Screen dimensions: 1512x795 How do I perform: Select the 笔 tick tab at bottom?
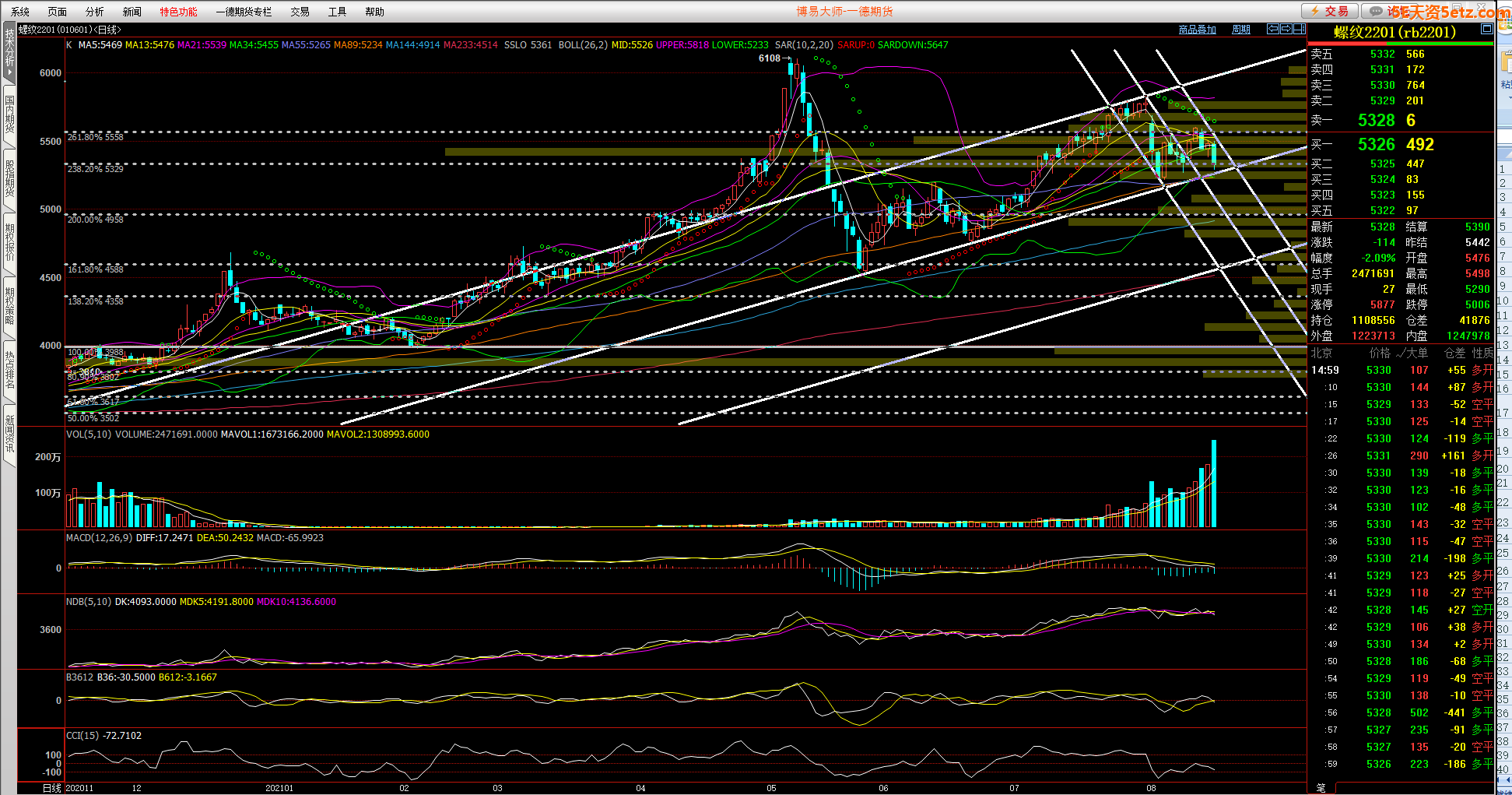1321,788
